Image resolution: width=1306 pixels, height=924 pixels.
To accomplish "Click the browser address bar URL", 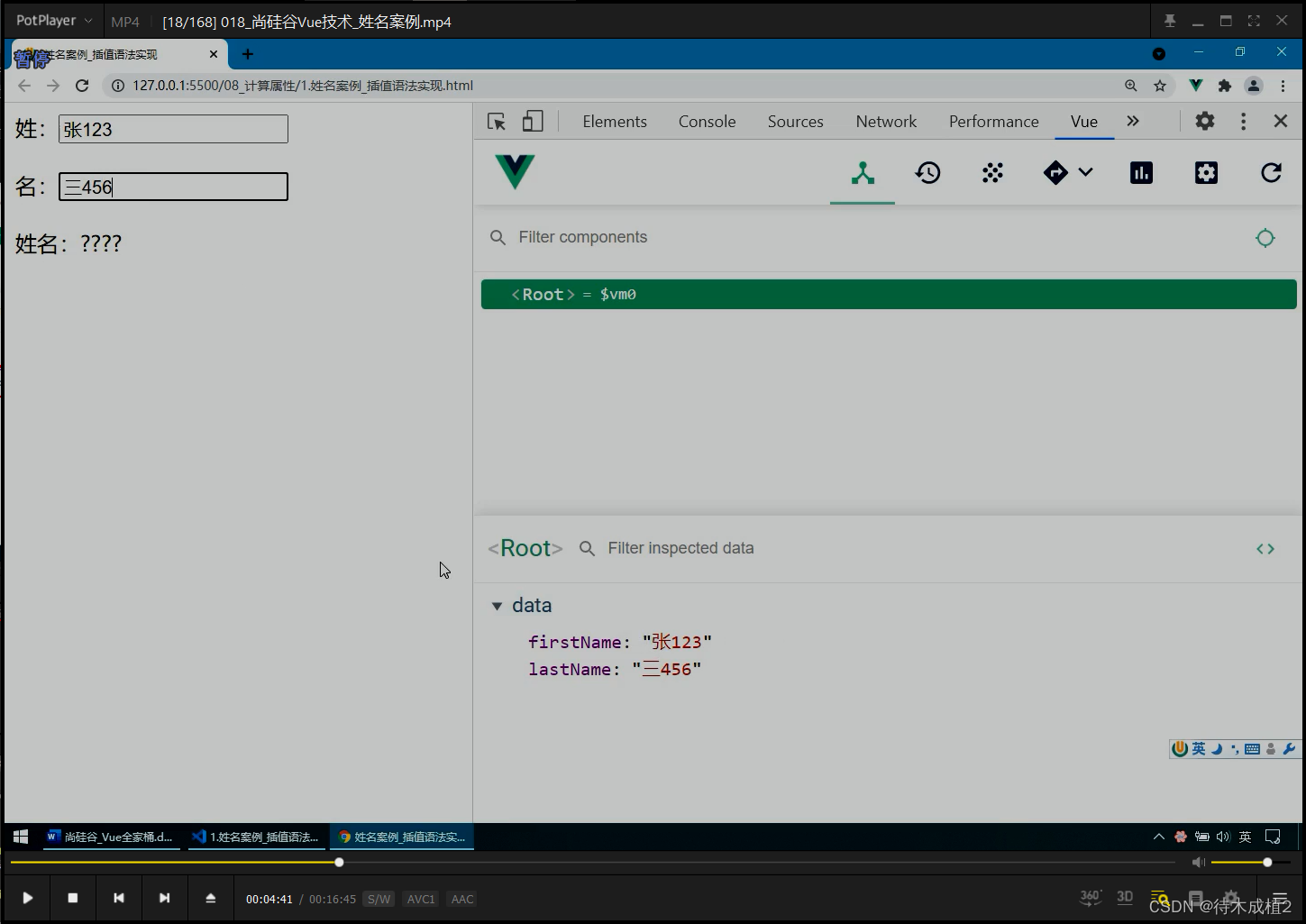I will (303, 86).
